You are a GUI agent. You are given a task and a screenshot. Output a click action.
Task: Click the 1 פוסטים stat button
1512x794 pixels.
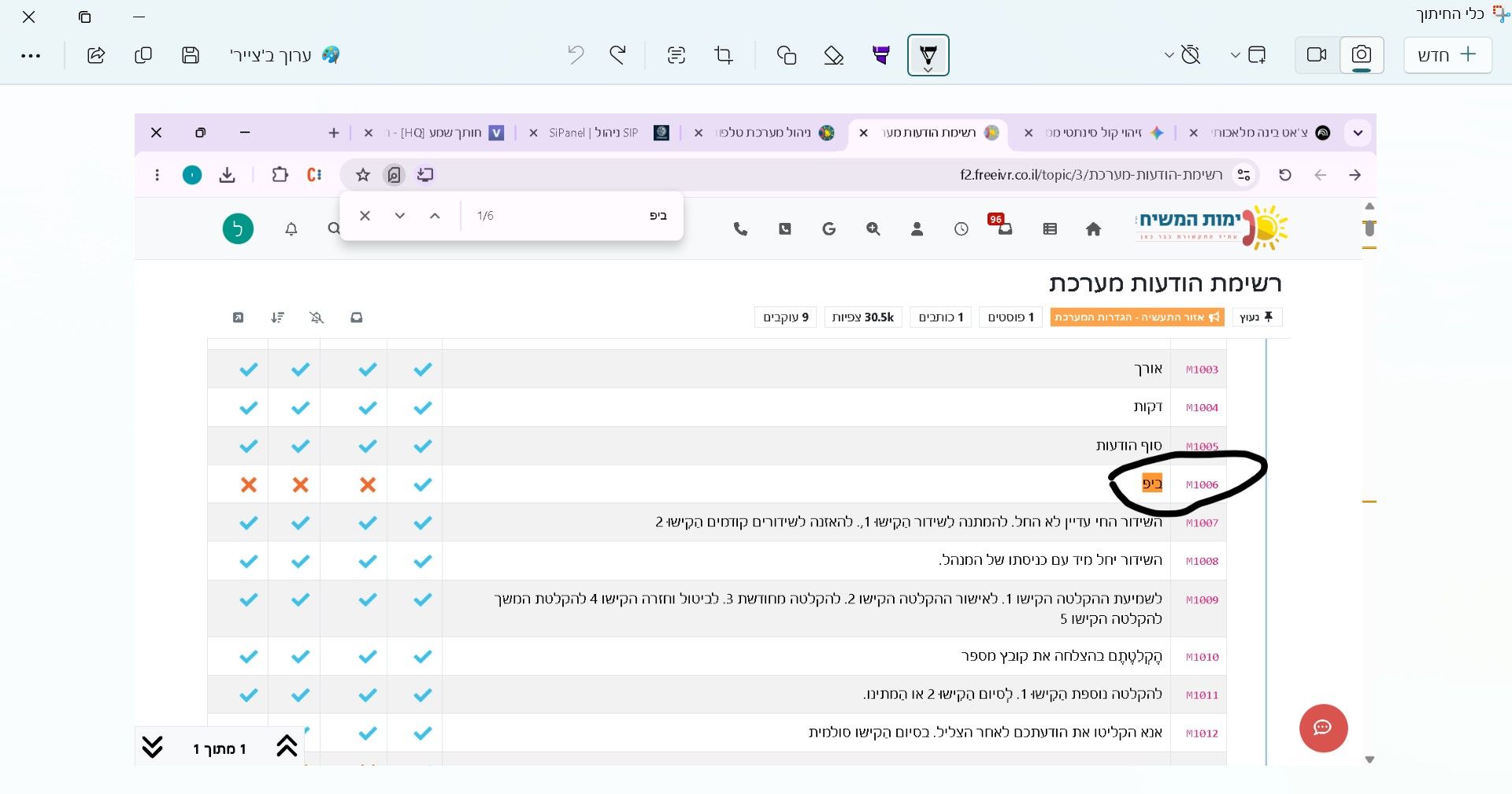click(1011, 317)
